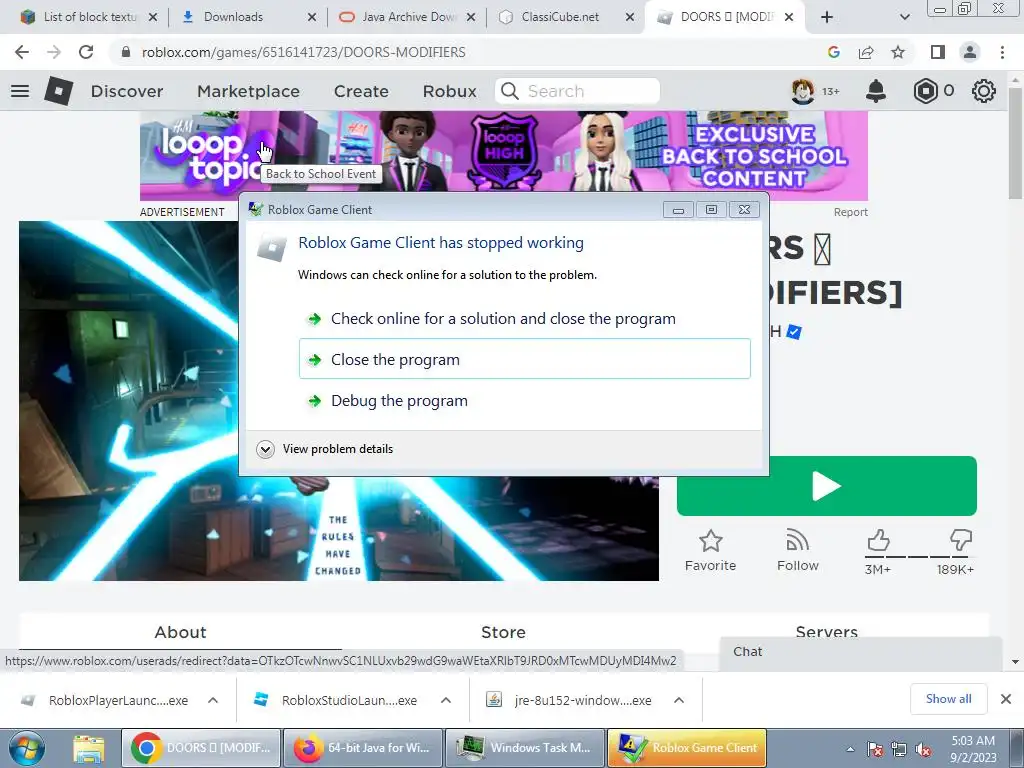Open Chrome three-dot menu
Screen dimensions: 1024x768
click(1002, 52)
